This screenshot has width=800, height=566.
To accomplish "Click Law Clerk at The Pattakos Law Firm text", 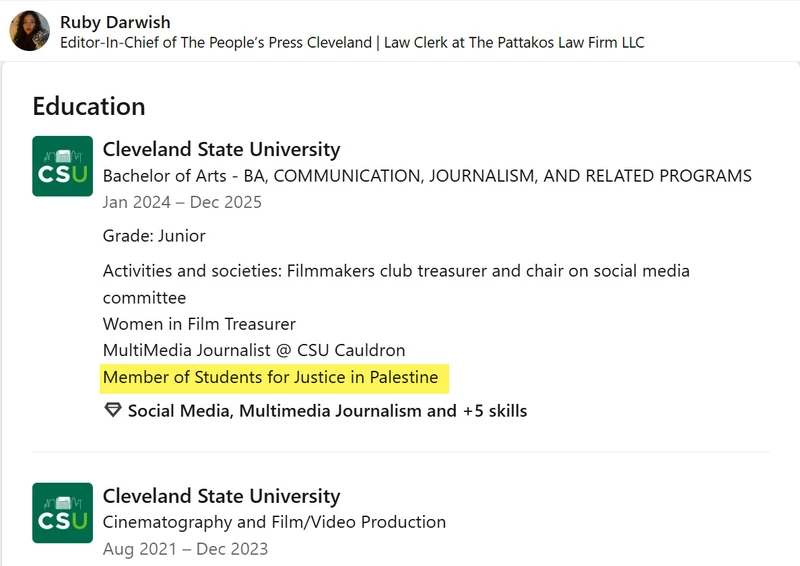I will 514,42.
